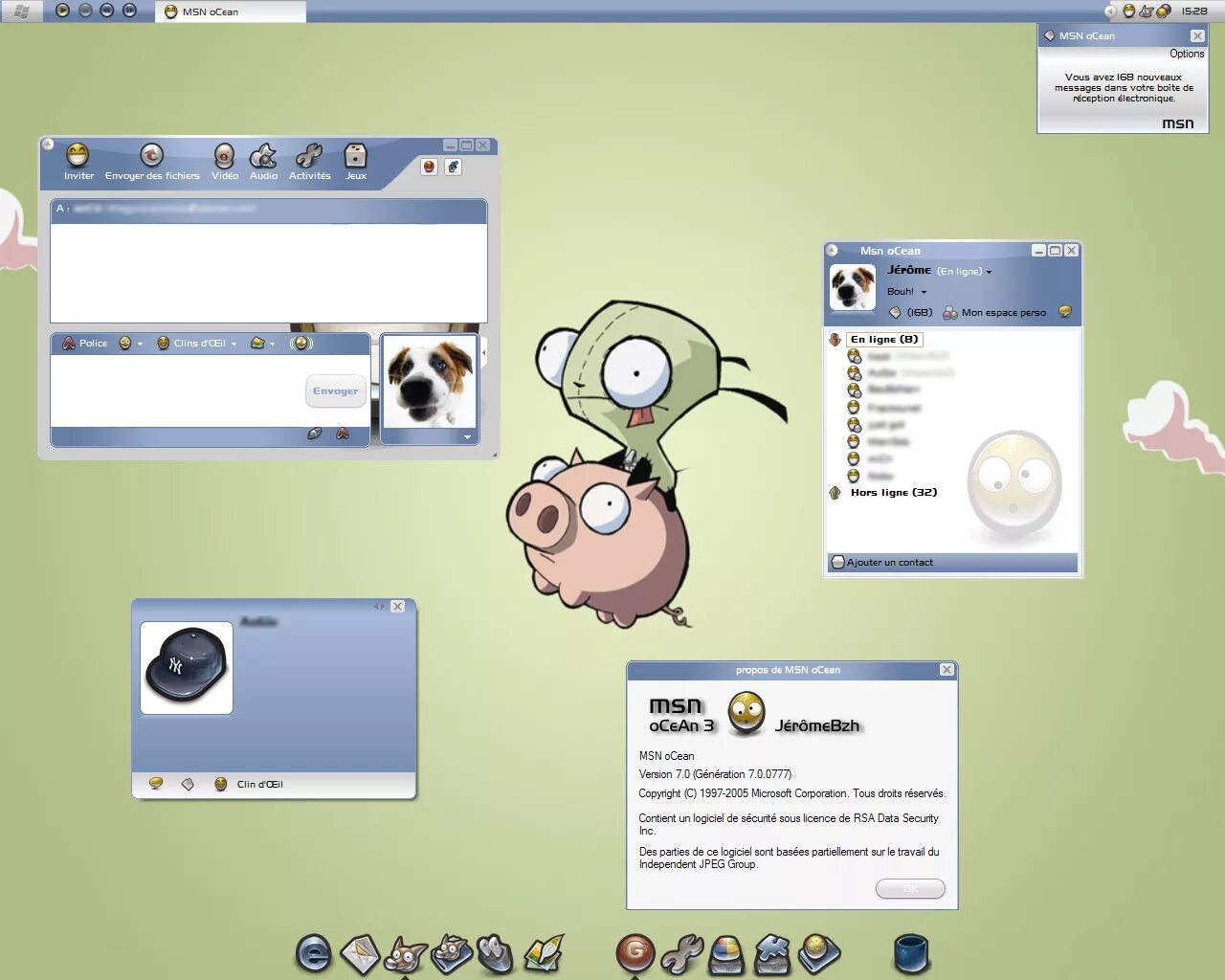Expand the Clins d'Œil dropdown
This screenshot has height=980, width=1225.
(x=234, y=344)
